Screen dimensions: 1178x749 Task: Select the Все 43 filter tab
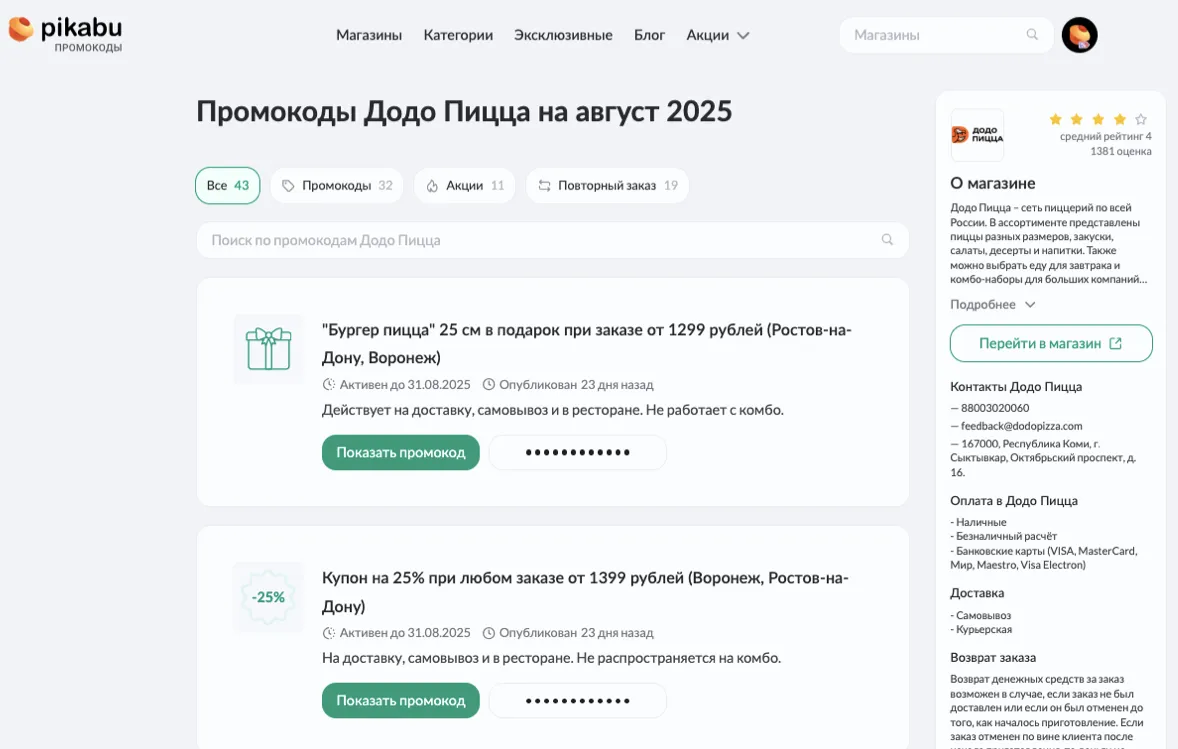click(x=228, y=186)
